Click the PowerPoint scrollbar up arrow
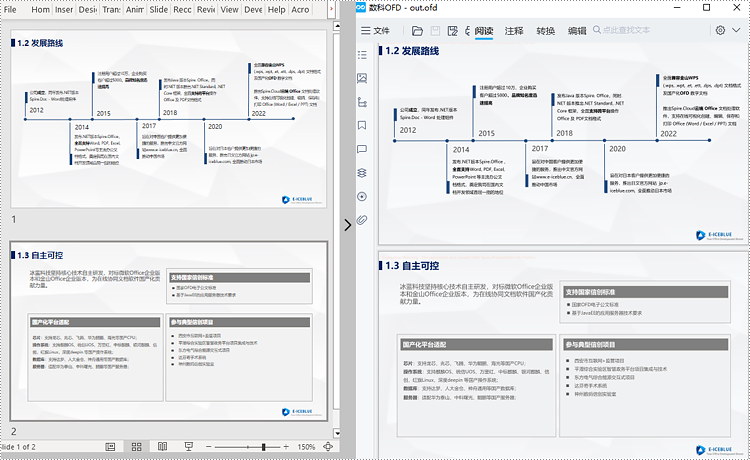Viewport: 750px width, 460px height. click(x=337, y=26)
